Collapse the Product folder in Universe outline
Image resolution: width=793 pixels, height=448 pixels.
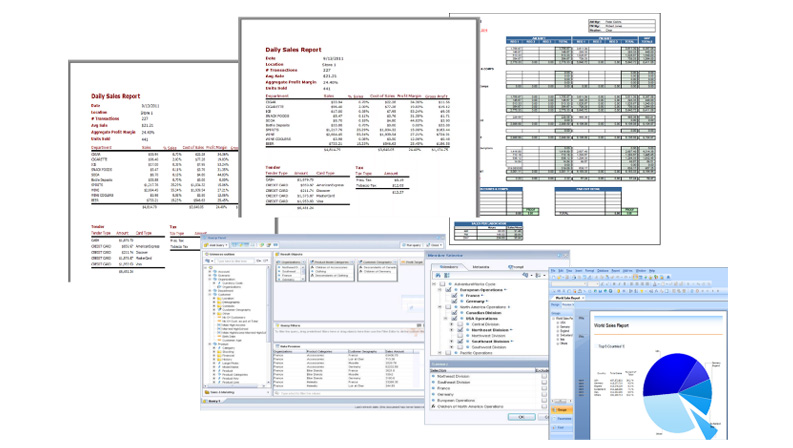pos(209,344)
